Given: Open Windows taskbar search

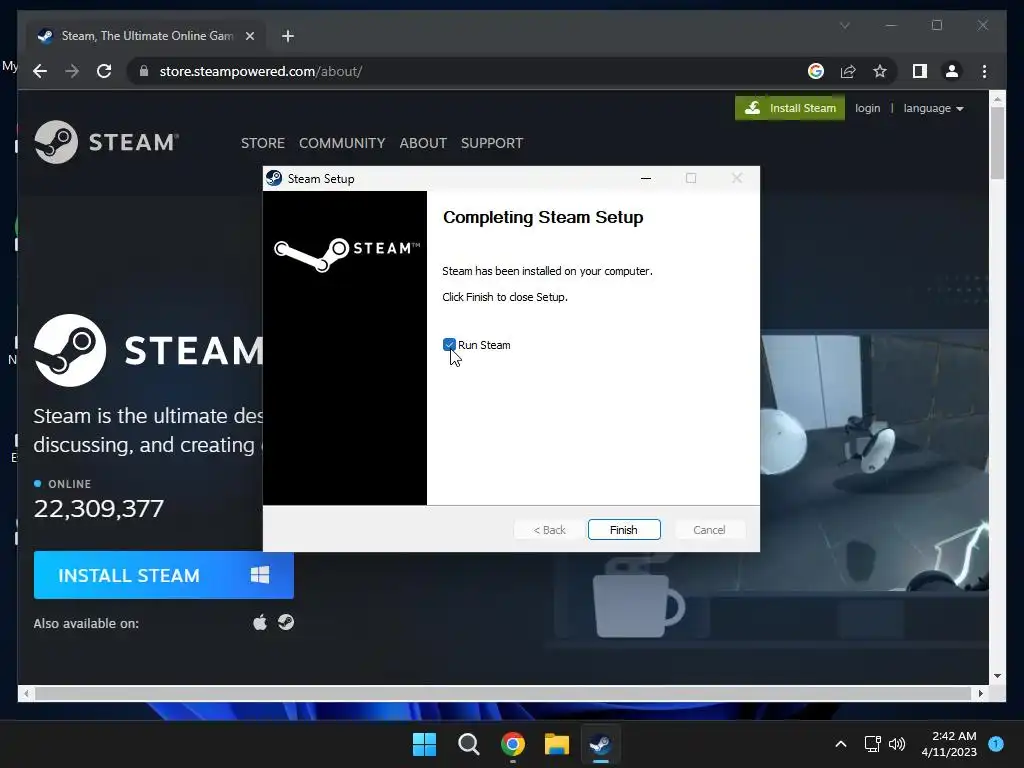Looking at the screenshot, I should [x=468, y=744].
